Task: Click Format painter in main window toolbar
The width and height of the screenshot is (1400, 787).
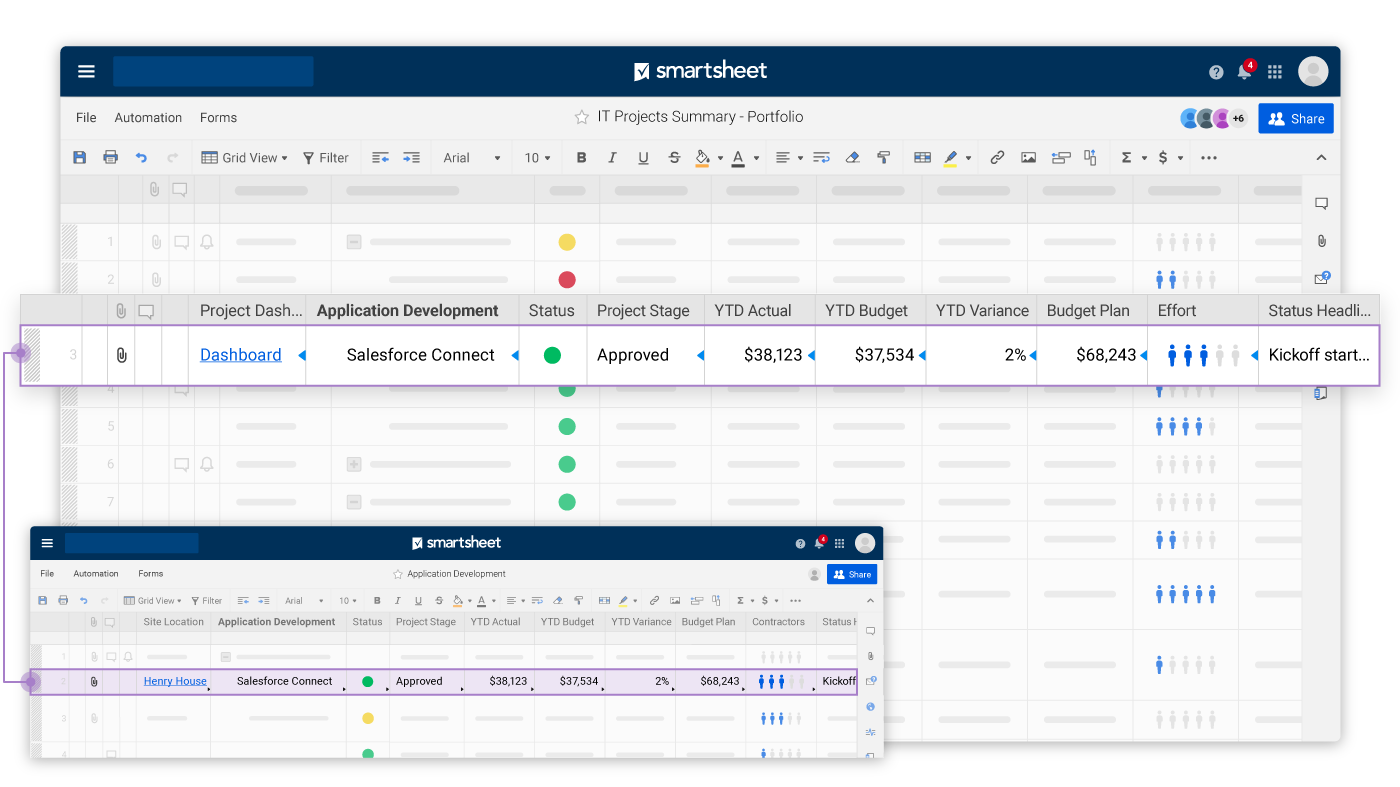Action: 883,157
